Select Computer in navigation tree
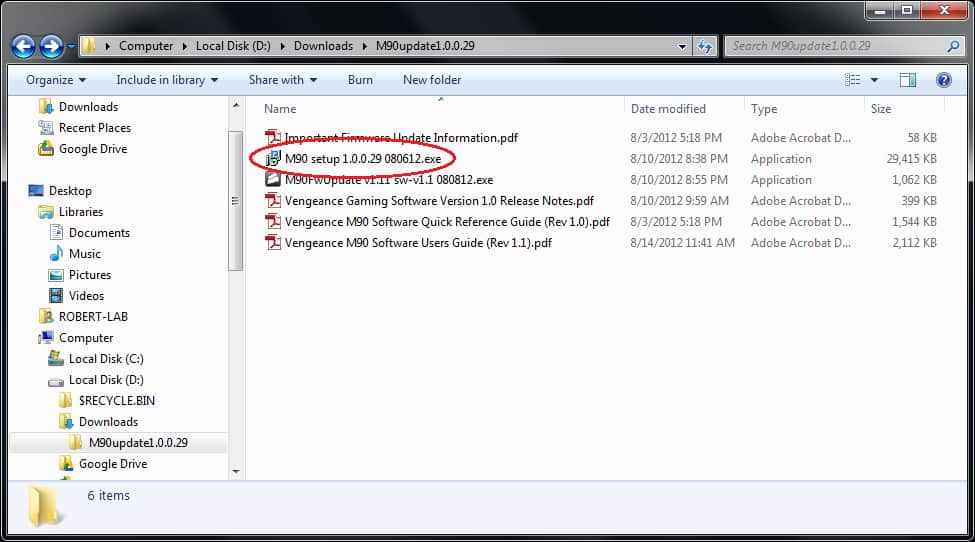Viewport: 975px width, 542px height. 86,338
